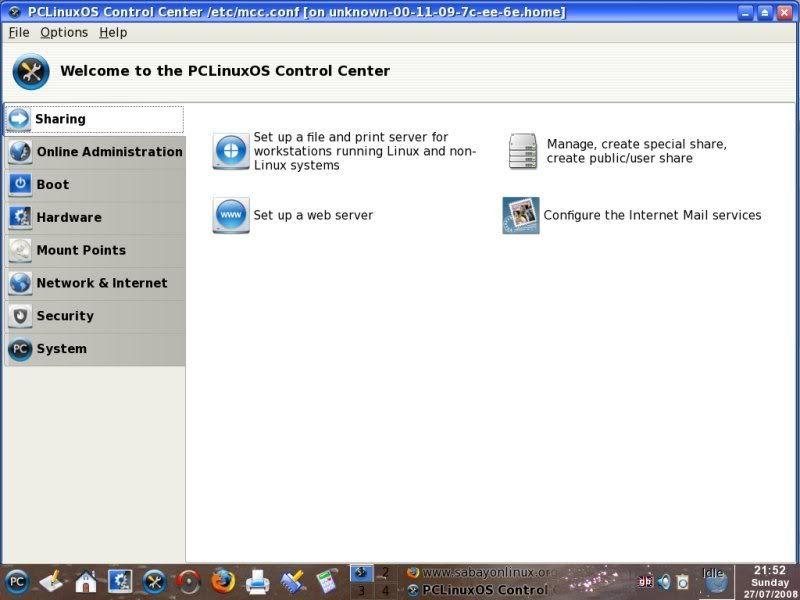Screen dimensions: 800x600
Task: Click the printer icon in taskbar
Action: tap(258, 582)
